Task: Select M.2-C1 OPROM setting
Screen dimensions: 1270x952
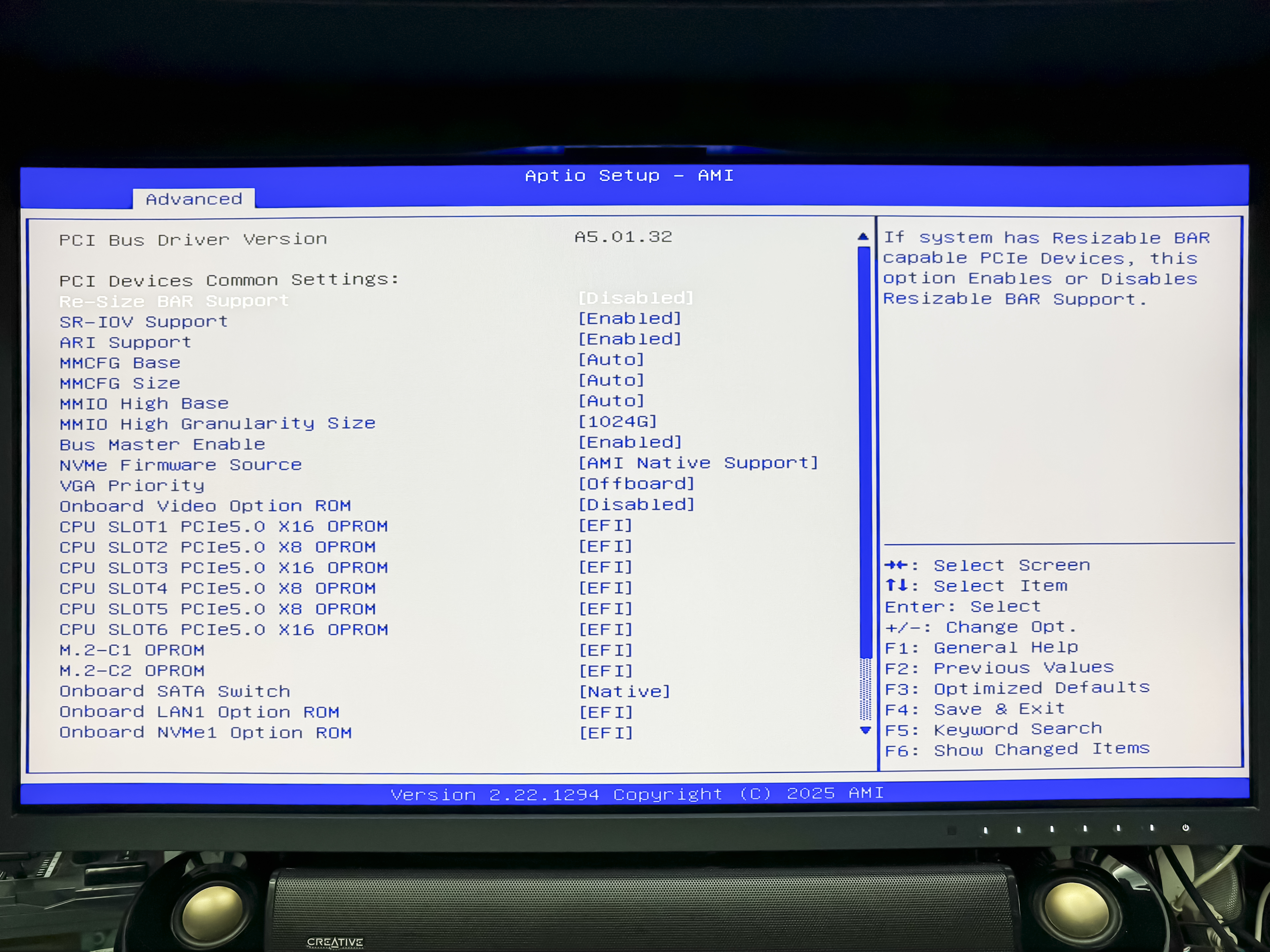Action: click(132, 651)
